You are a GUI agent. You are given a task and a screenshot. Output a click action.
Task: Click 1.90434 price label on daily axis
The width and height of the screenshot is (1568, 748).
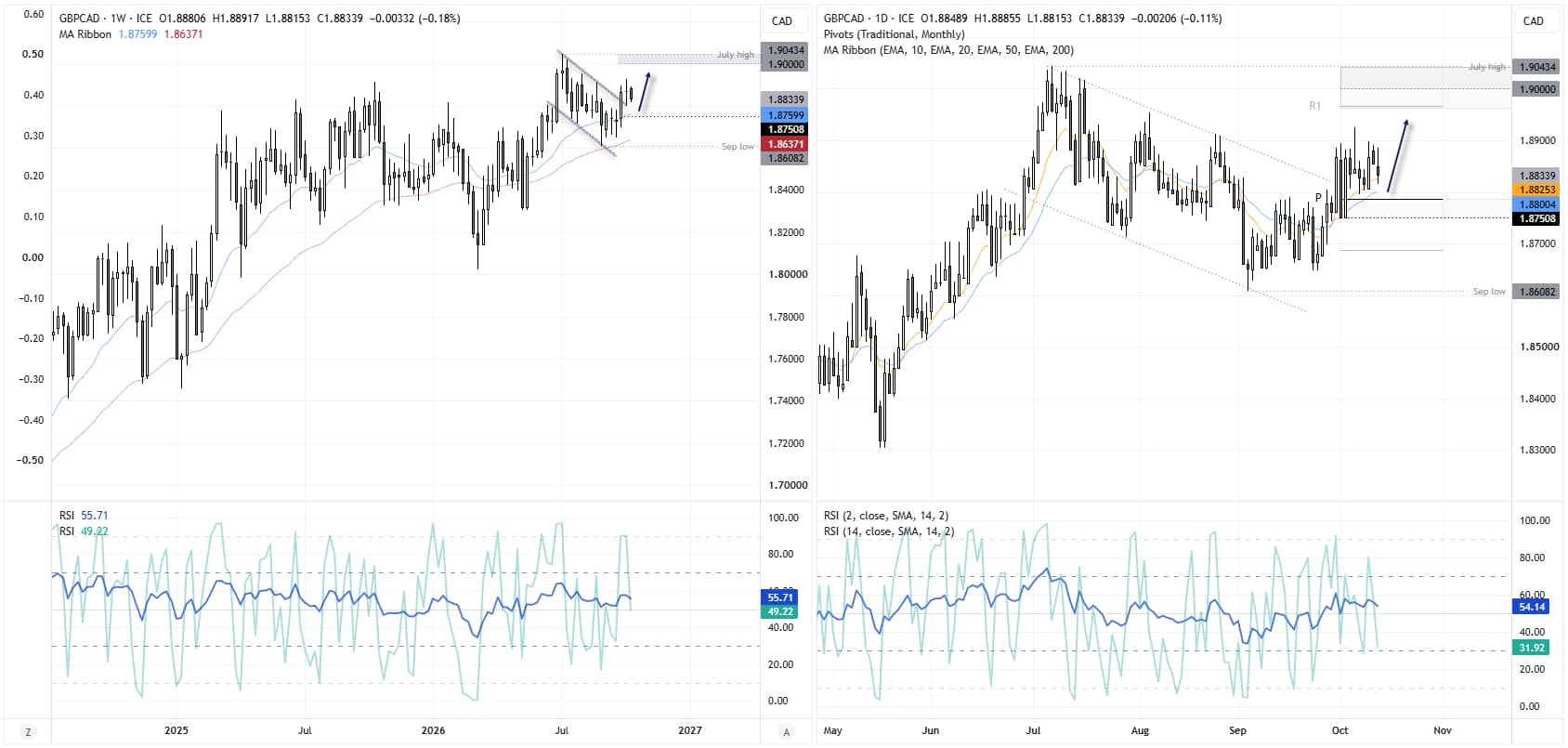point(1536,67)
